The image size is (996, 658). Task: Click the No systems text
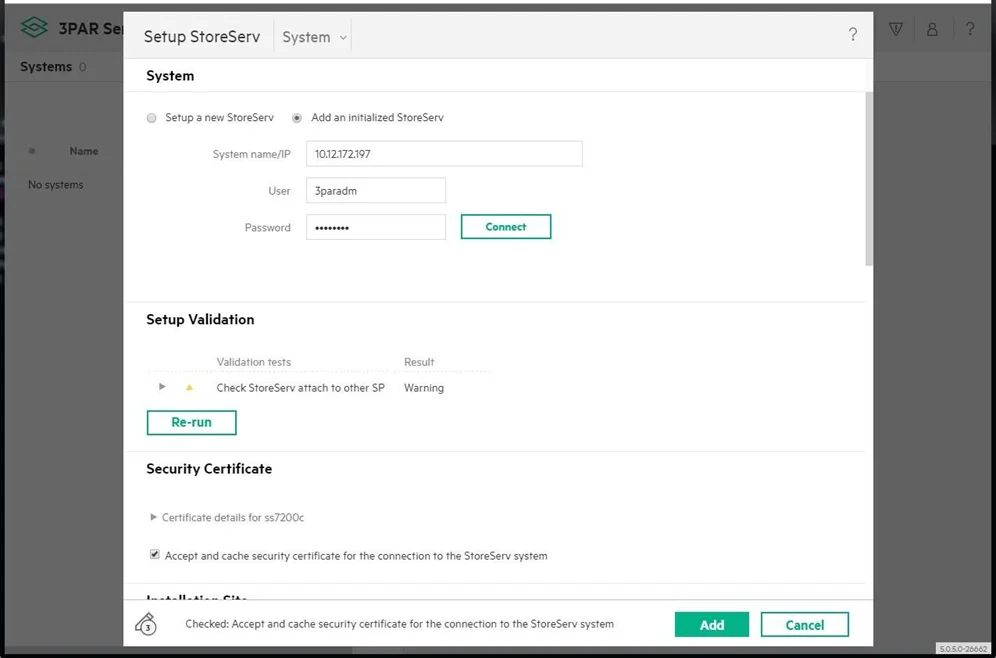tap(55, 185)
